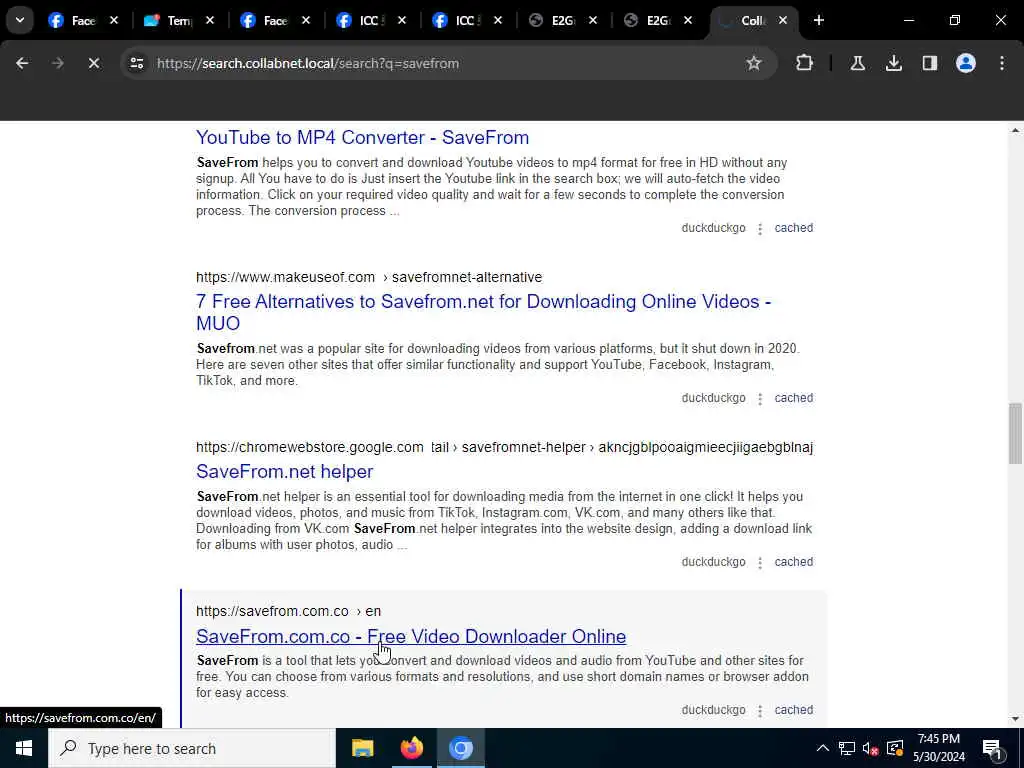The height and width of the screenshot is (768, 1024).
Task: Stop loading the page
Action: coord(94,63)
